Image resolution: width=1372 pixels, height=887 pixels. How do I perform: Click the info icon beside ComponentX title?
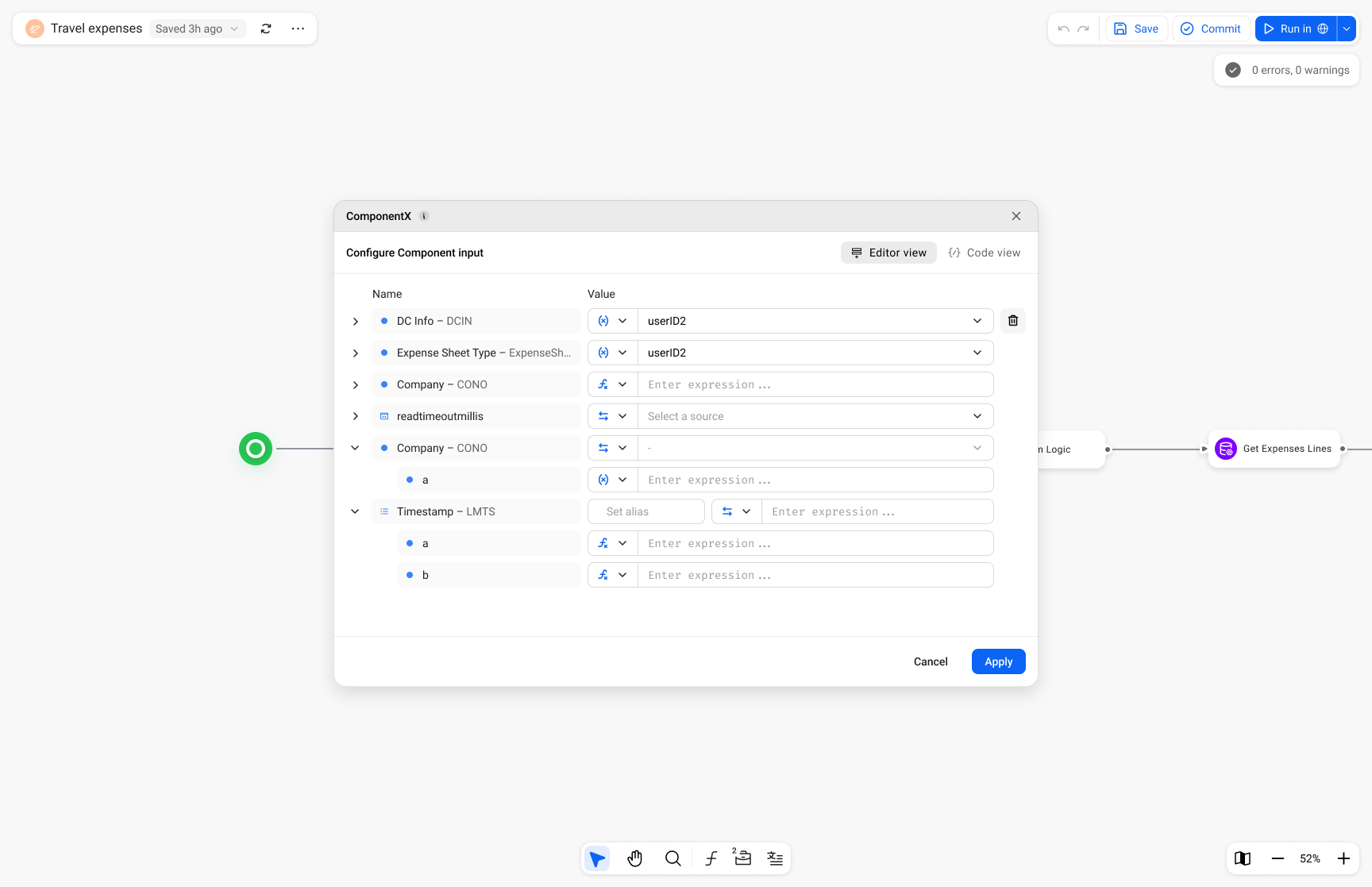[x=423, y=215]
